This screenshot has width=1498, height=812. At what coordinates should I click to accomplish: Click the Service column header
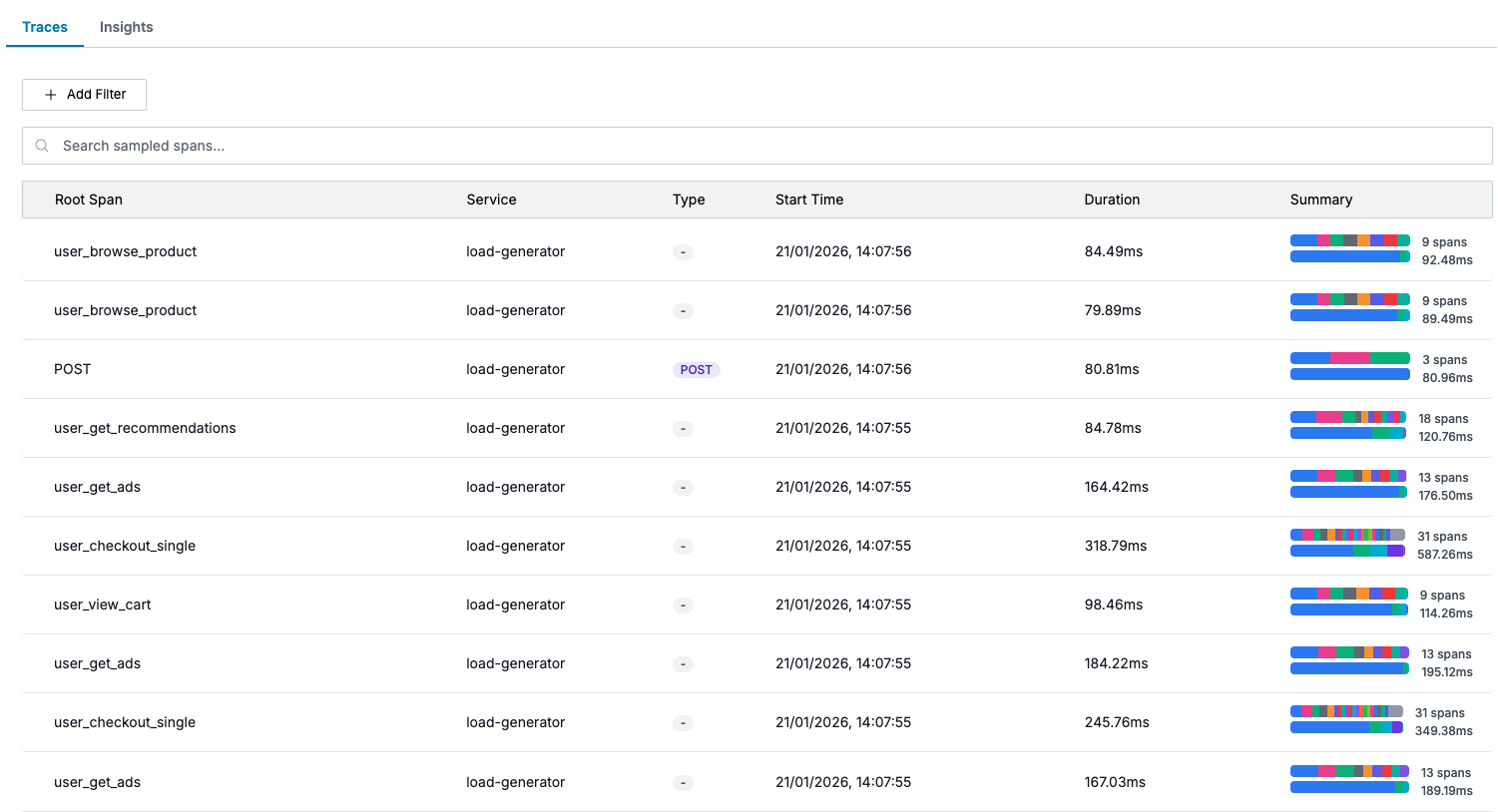[491, 200]
